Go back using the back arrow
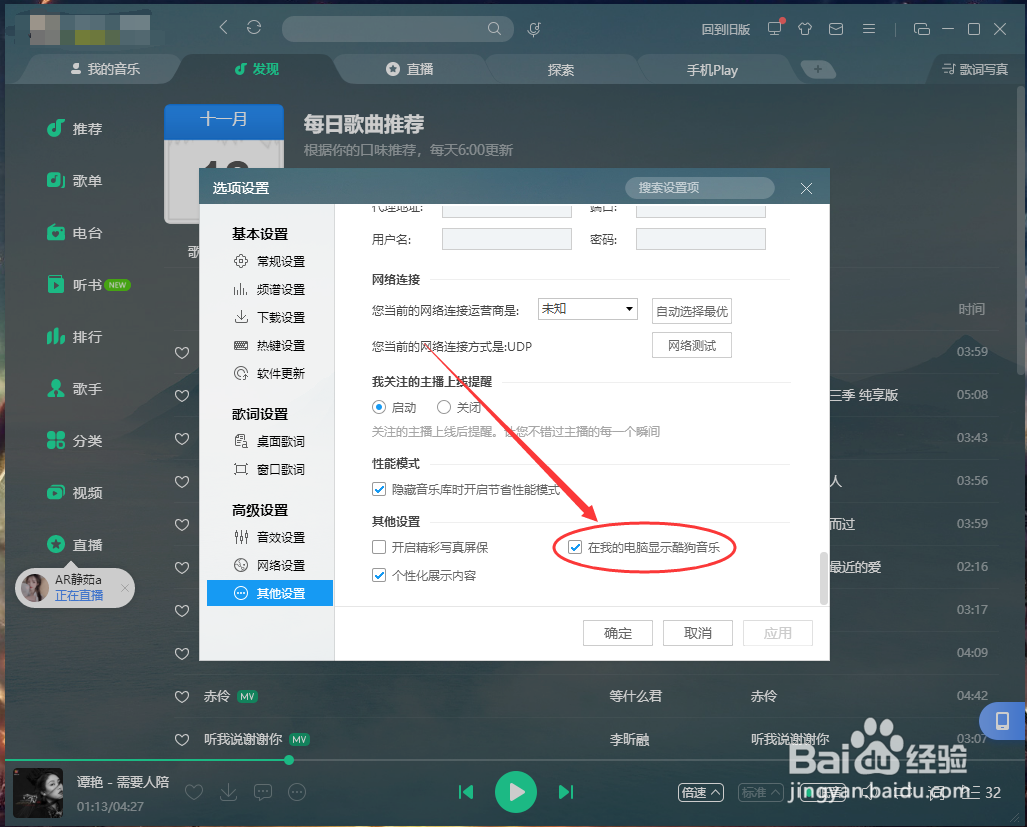 click(223, 28)
